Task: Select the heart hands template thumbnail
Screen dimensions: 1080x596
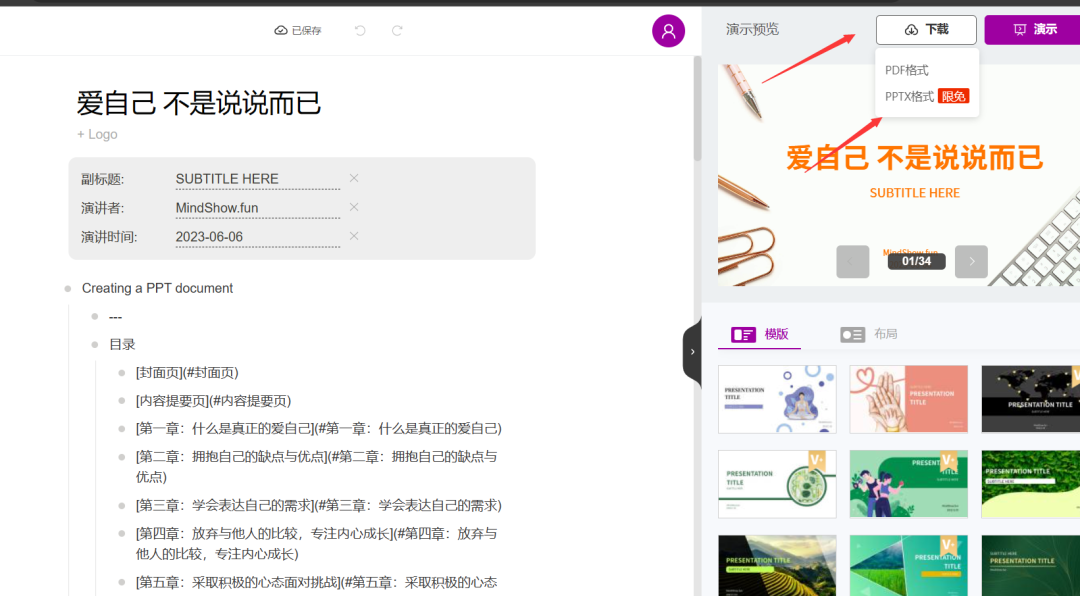Action: point(908,399)
